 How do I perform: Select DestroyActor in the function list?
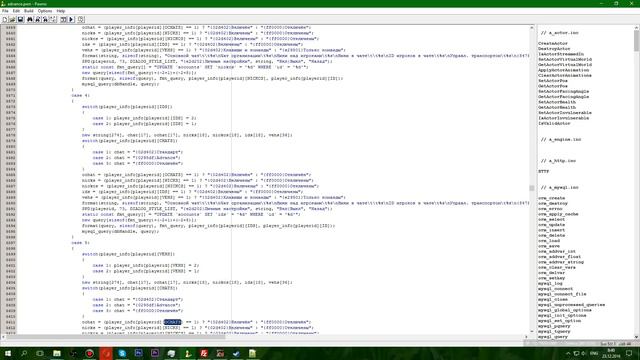coord(554,49)
